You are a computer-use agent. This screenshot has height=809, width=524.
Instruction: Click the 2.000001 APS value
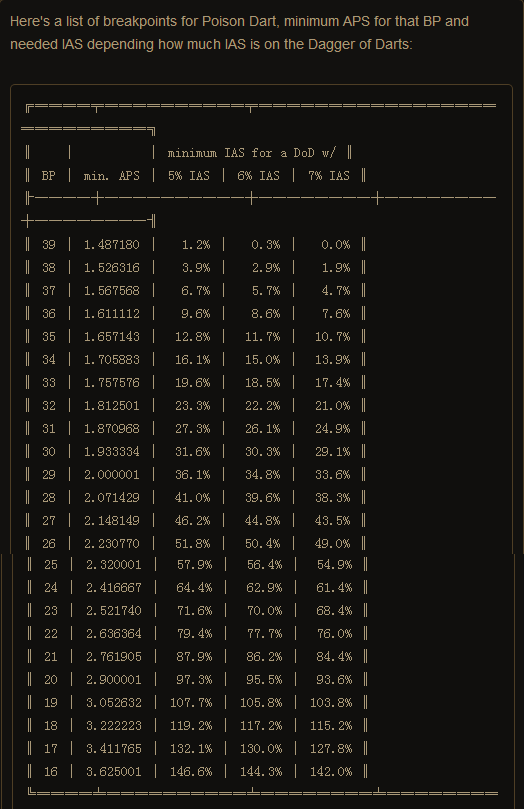point(111,475)
